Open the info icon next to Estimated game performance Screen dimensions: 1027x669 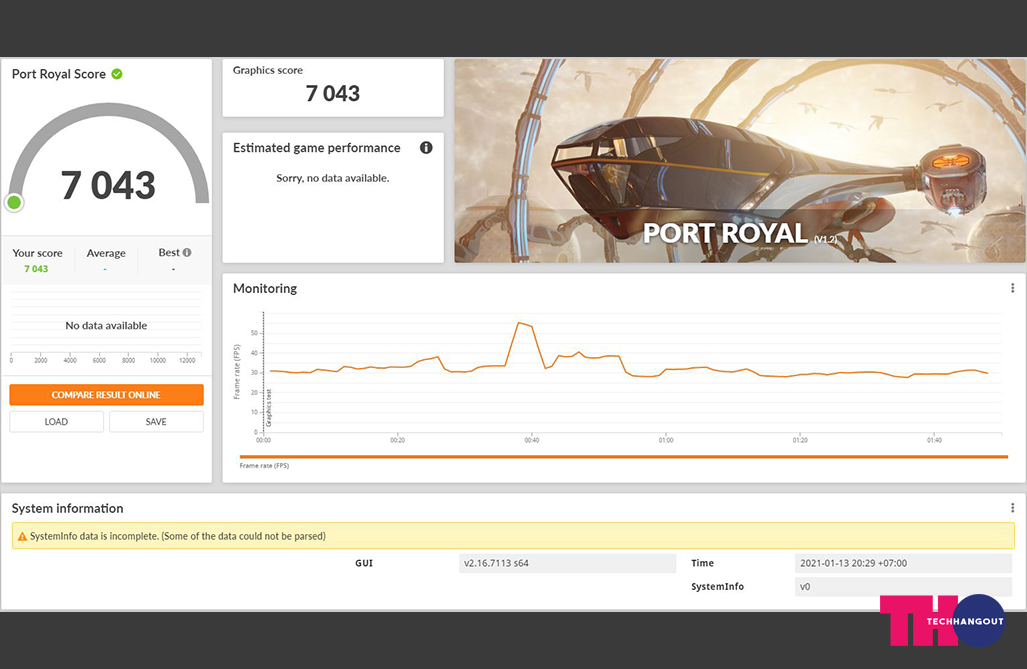(426, 147)
